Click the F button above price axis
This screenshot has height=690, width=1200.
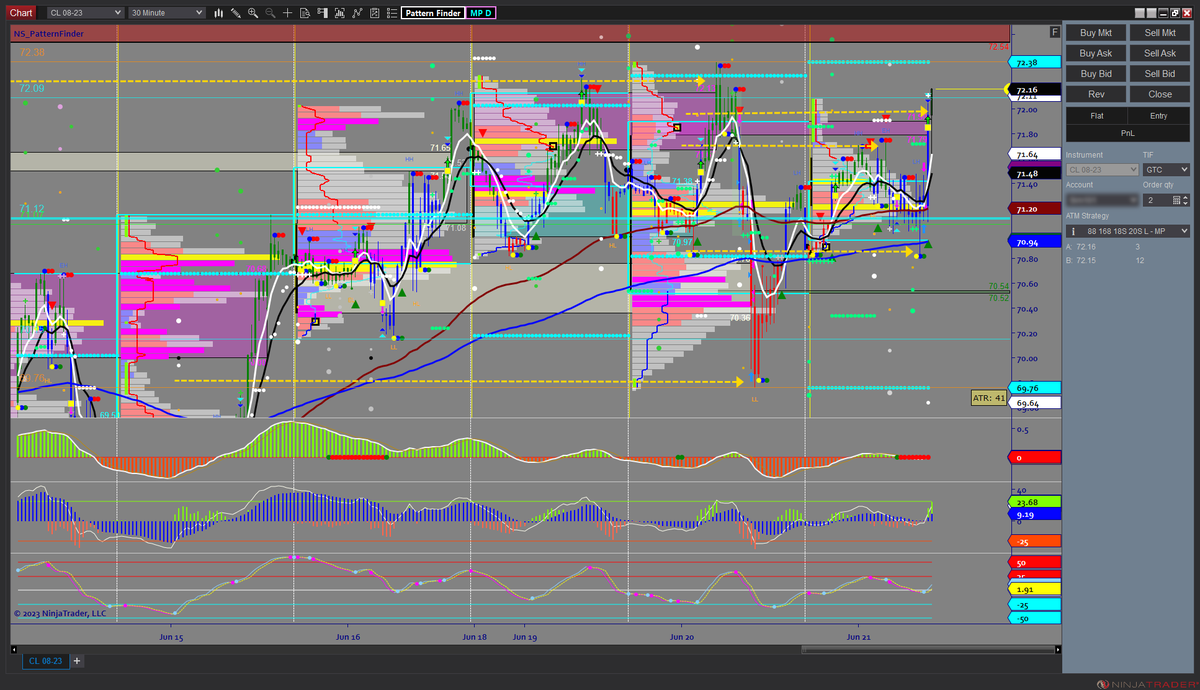pyautogui.click(x=1054, y=32)
